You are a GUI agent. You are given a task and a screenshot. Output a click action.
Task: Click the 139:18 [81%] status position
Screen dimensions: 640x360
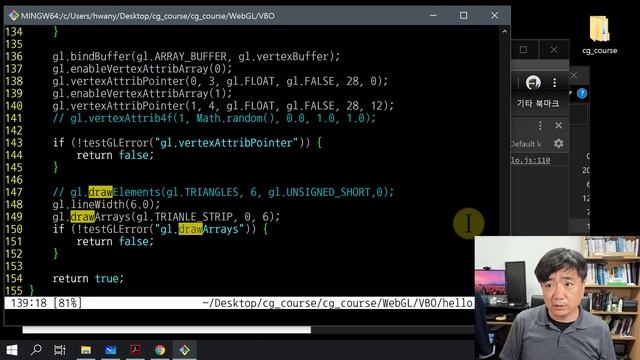click(x=46, y=303)
